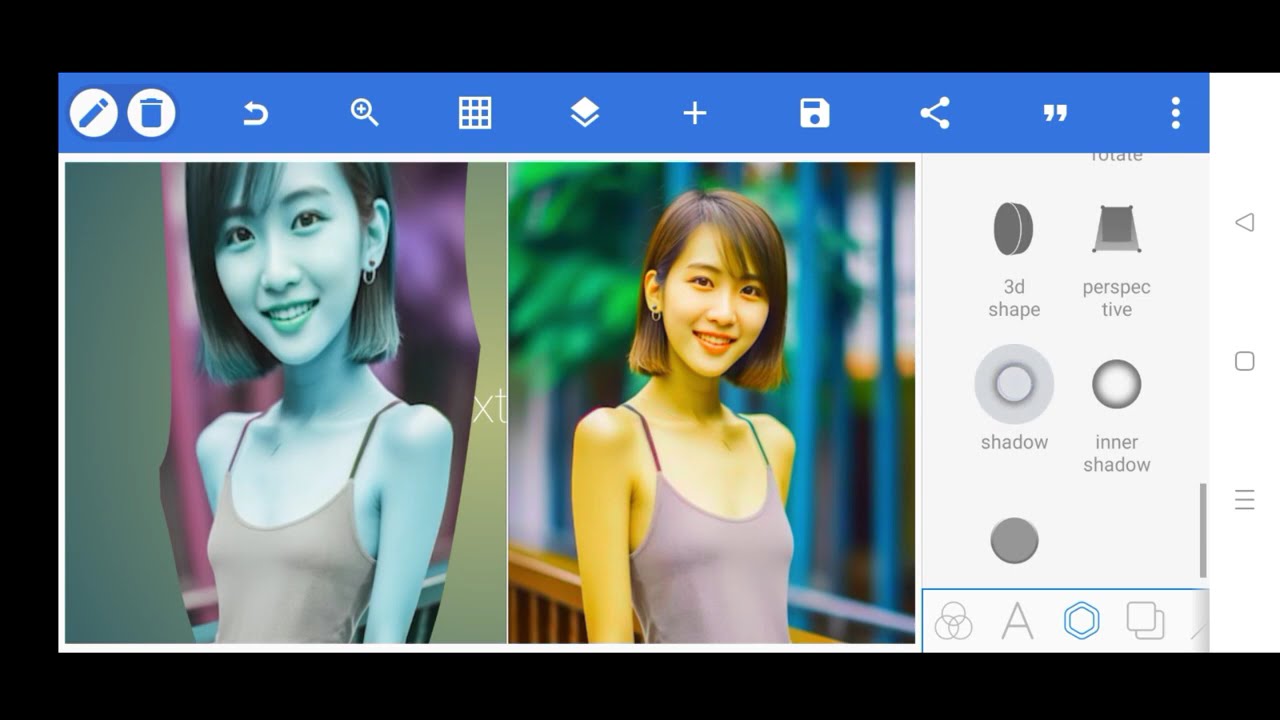This screenshot has height=720, width=1280.
Task: Tap the Android recents button
Action: [x=1244, y=500]
